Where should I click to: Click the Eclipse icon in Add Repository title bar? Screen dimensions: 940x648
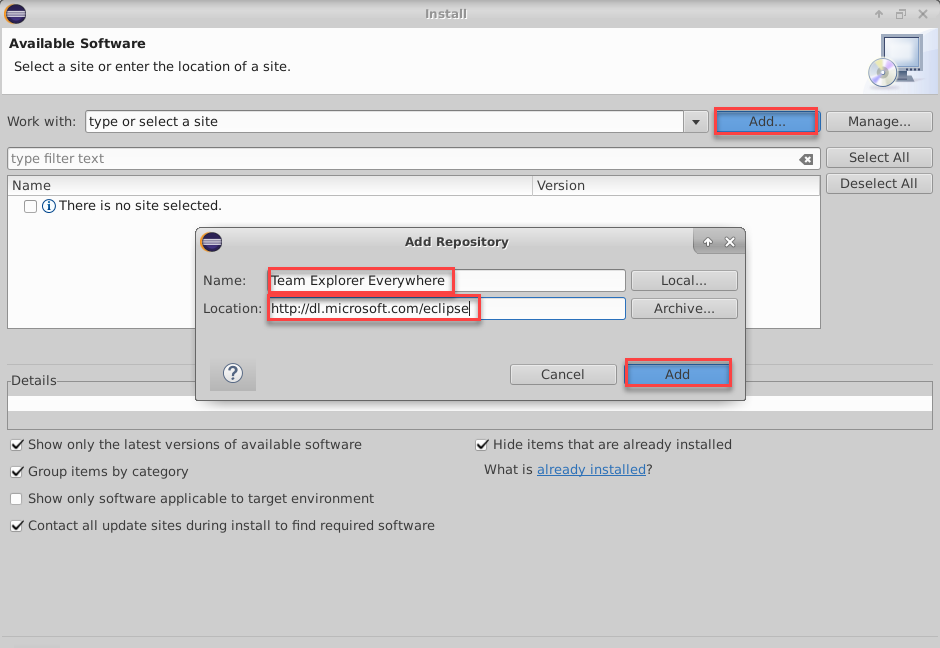(212, 242)
